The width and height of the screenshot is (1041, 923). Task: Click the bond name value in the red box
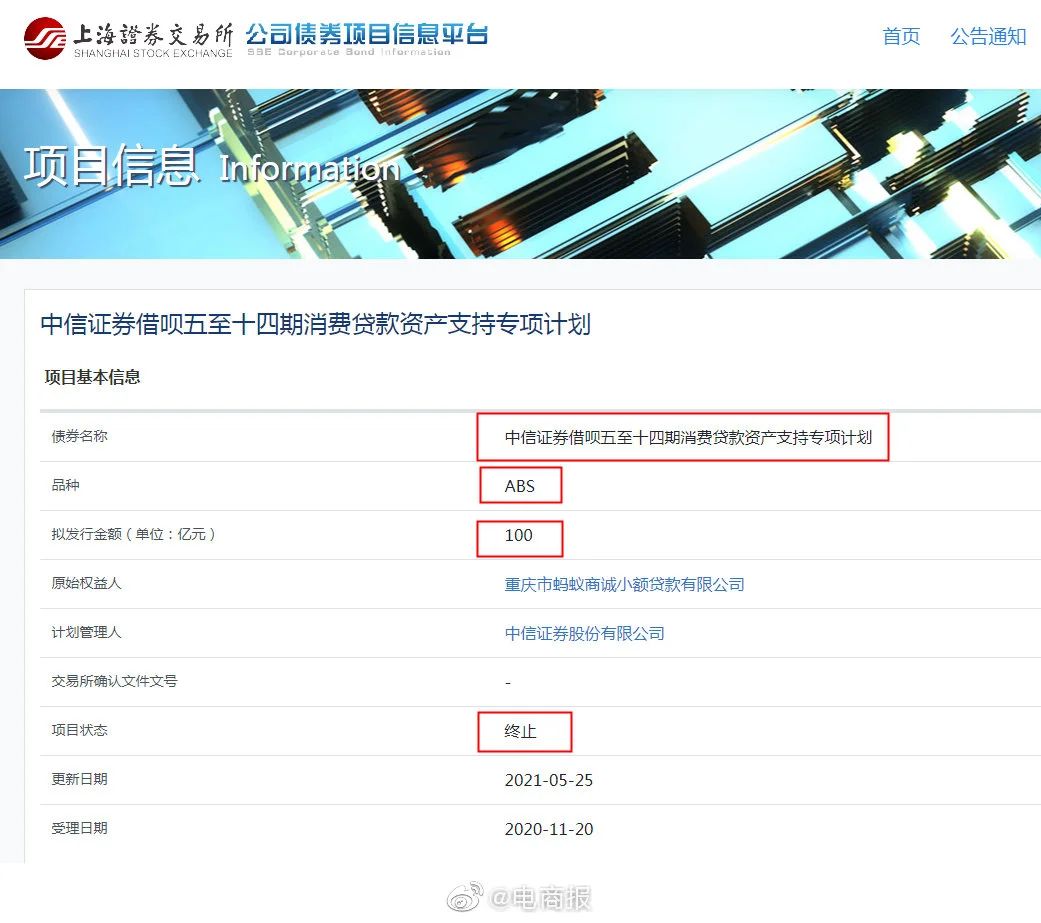coord(688,437)
